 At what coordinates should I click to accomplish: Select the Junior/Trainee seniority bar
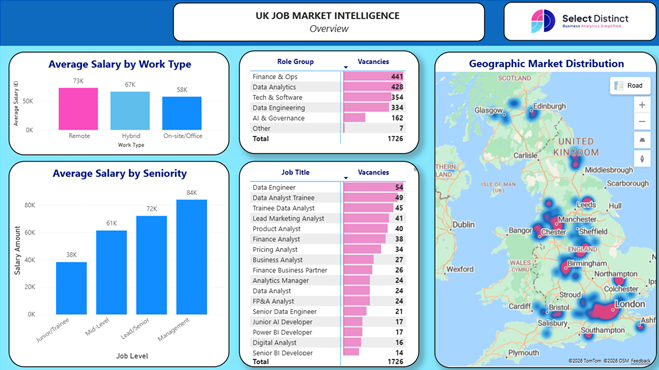click(71, 288)
